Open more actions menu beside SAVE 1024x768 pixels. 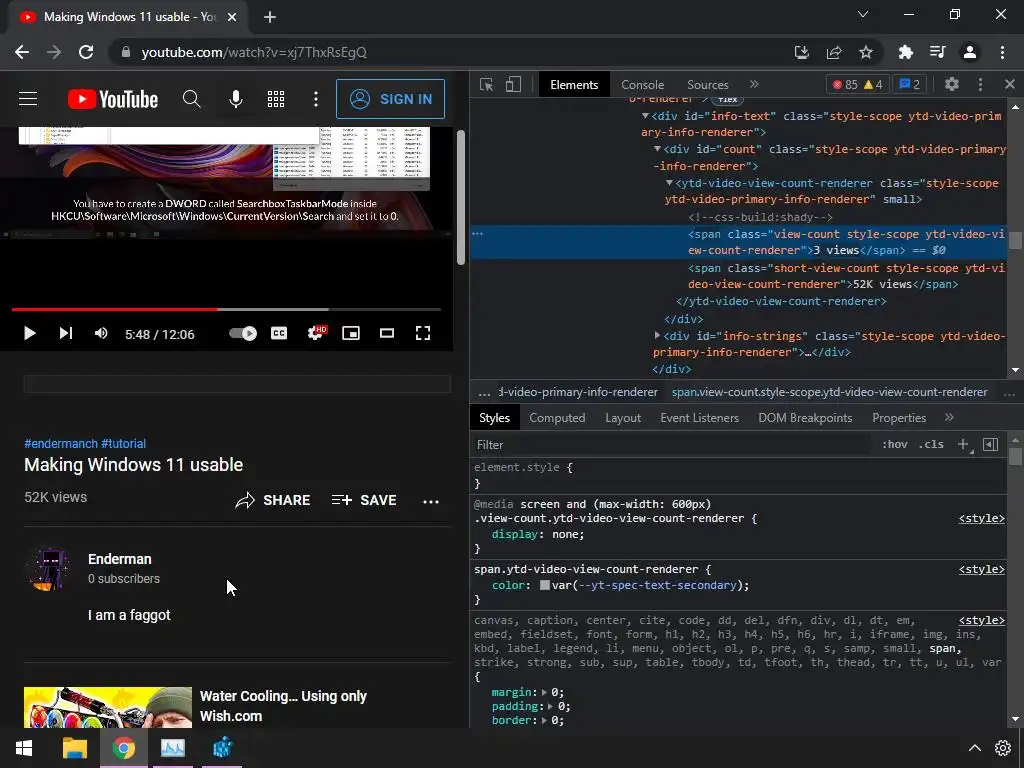click(x=431, y=502)
